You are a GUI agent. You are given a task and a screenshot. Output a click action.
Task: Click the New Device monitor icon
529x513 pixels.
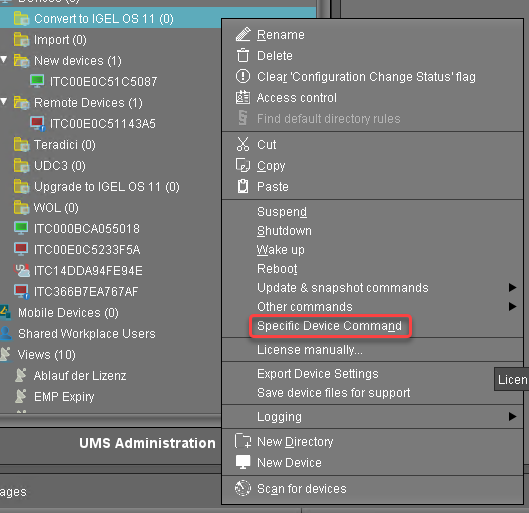click(x=243, y=462)
